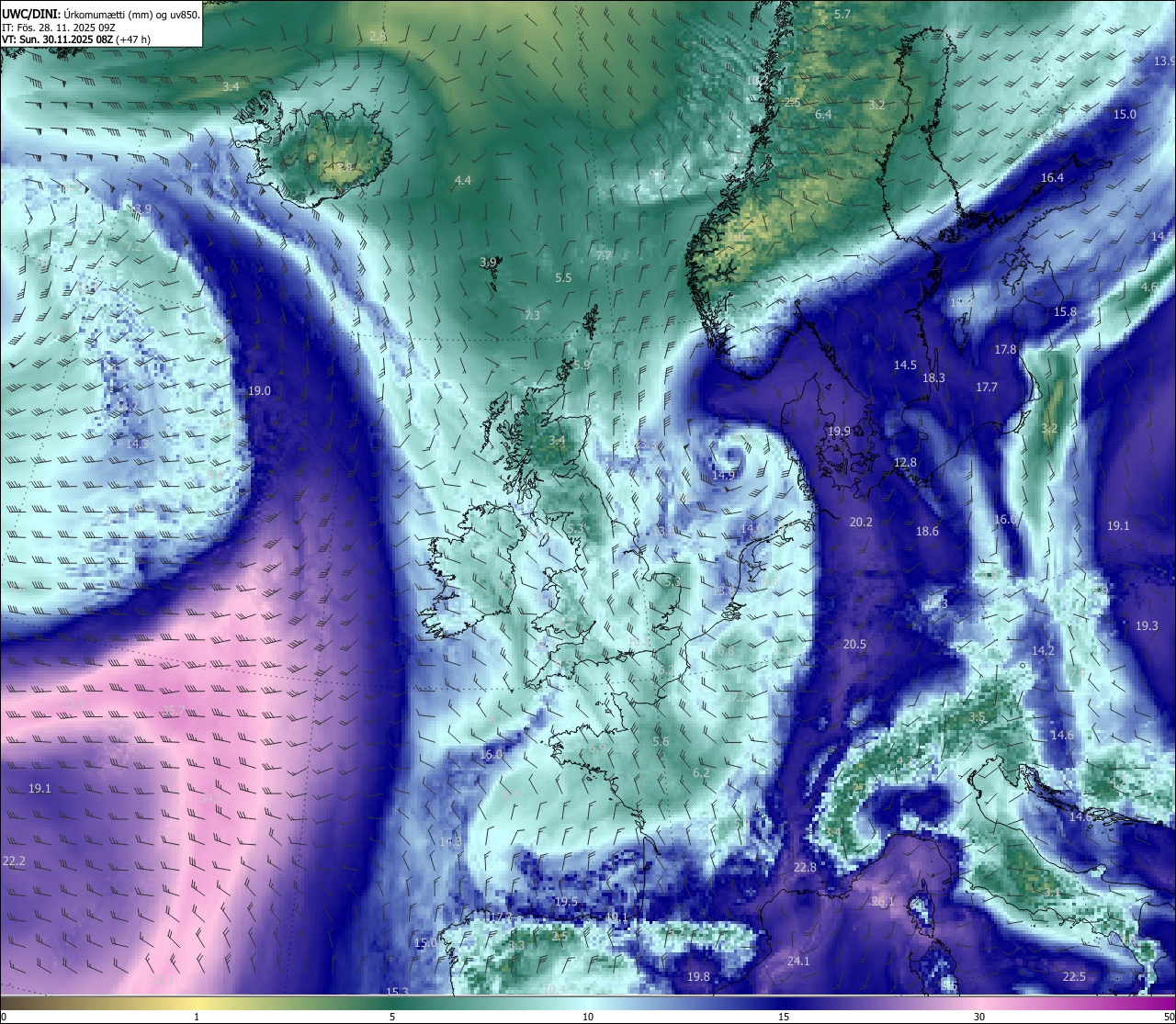Click the value 12.8 on the map
The height and width of the screenshot is (1024, 1176).
(x=905, y=463)
